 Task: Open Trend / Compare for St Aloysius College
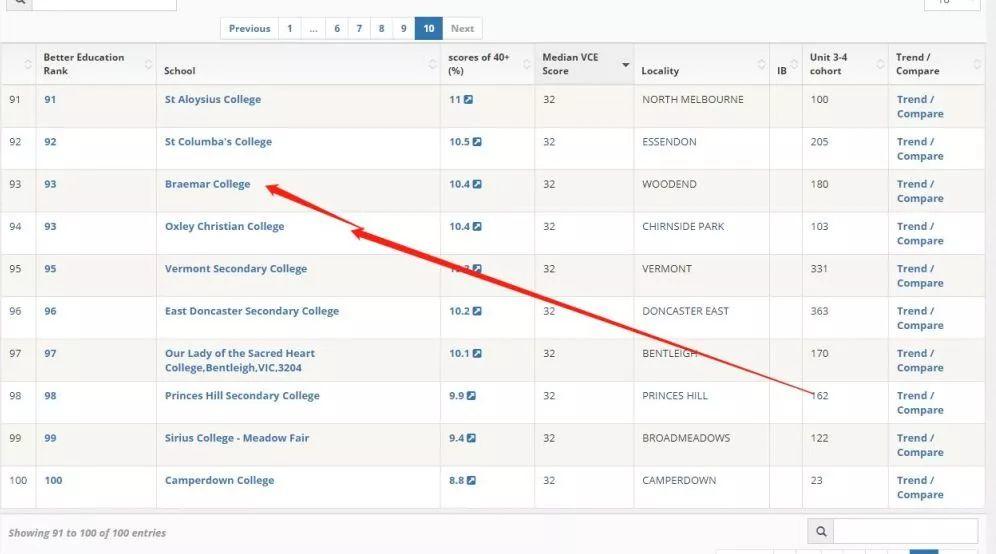click(x=920, y=107)
